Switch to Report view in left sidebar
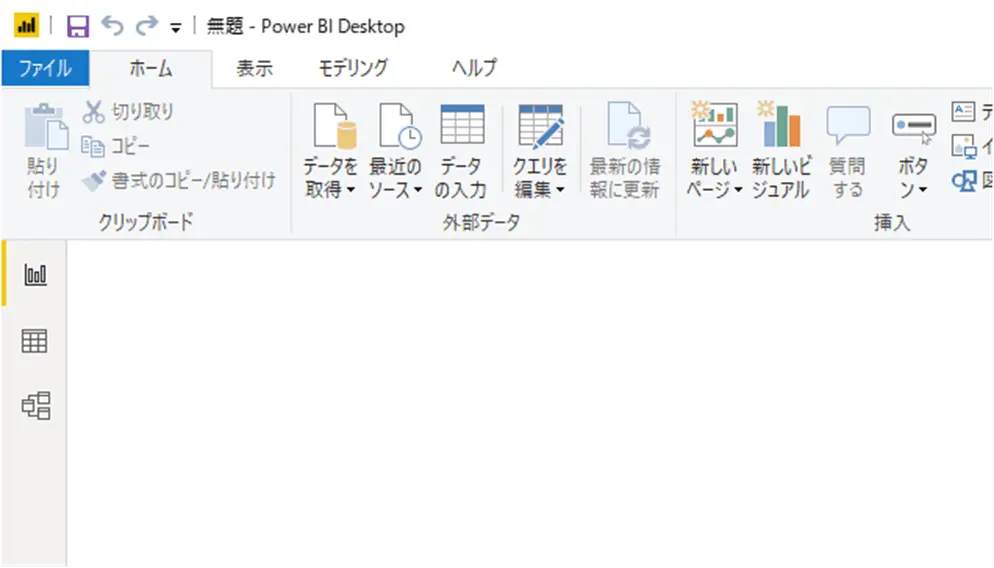 tap(36, 274)
